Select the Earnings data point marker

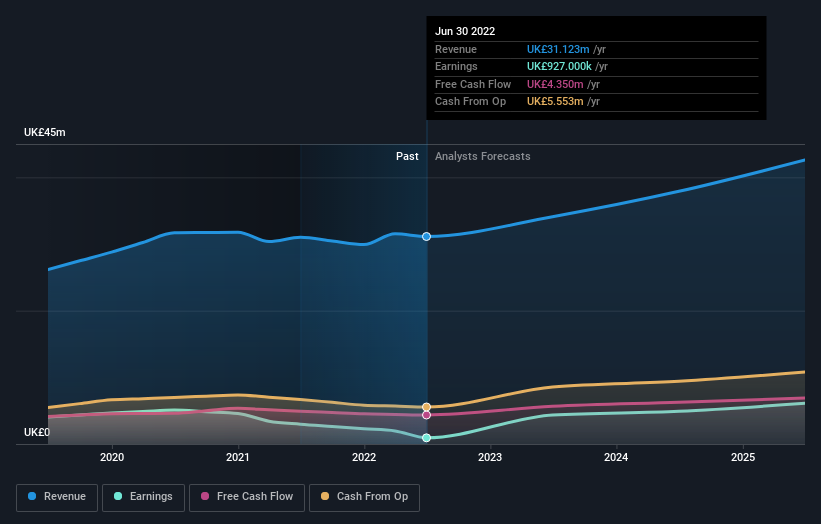(427, 438)
